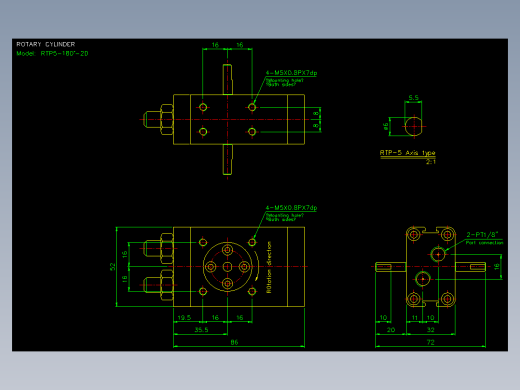Click the D-shaped shaft profile in the axis detail
The height and width of the screenshot is (390, 520).
point(414,126)
